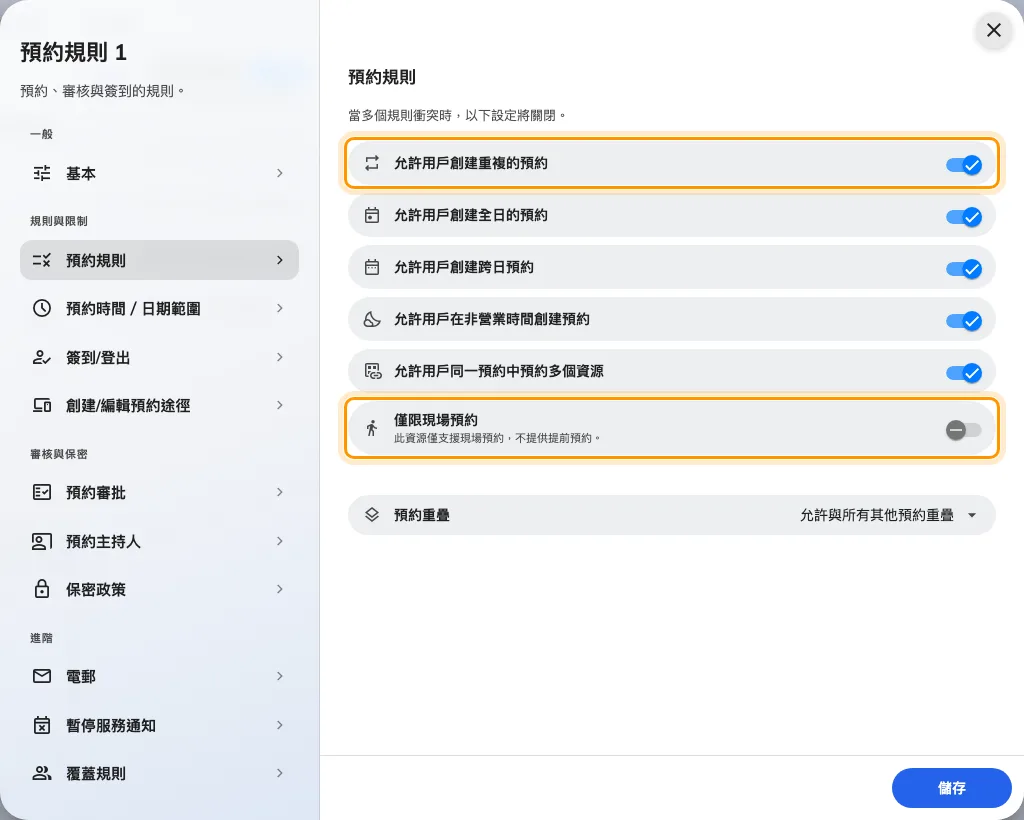The width and height of the screenshot is (1024, 820).
Task: Turn off 允許用戶在非營業時間創建預約 switch
Action: [964, 321]
